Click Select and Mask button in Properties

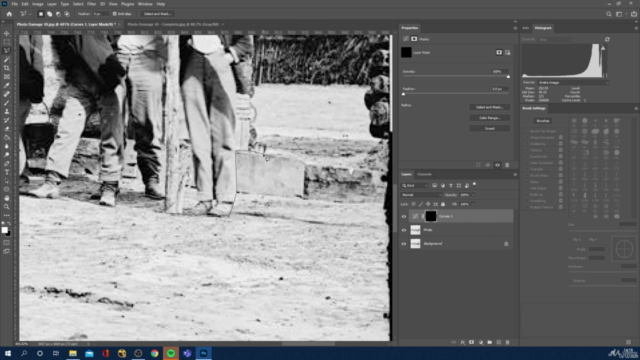point(489,107)
